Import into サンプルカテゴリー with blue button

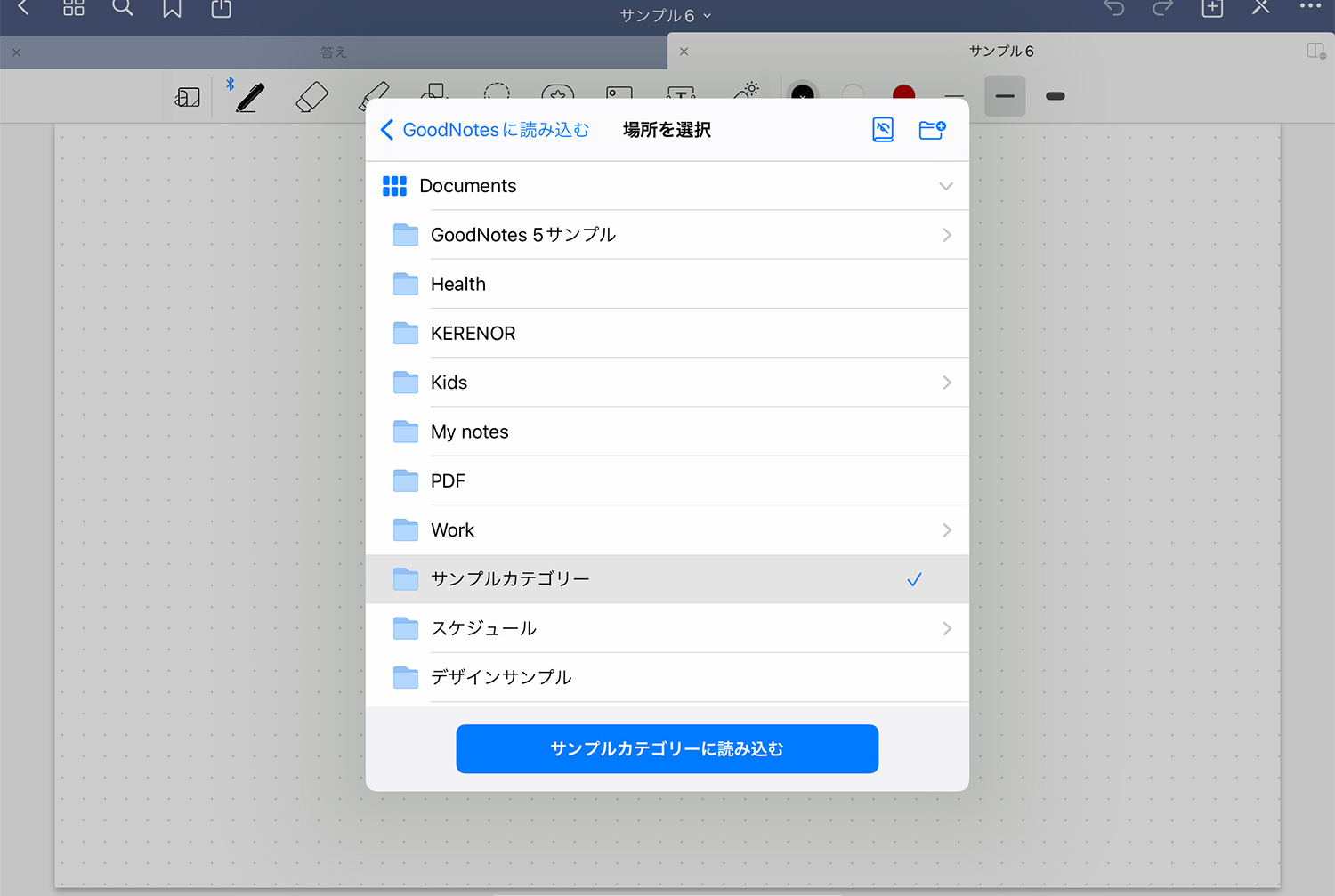pyautogui.click(x=667, y=749)
